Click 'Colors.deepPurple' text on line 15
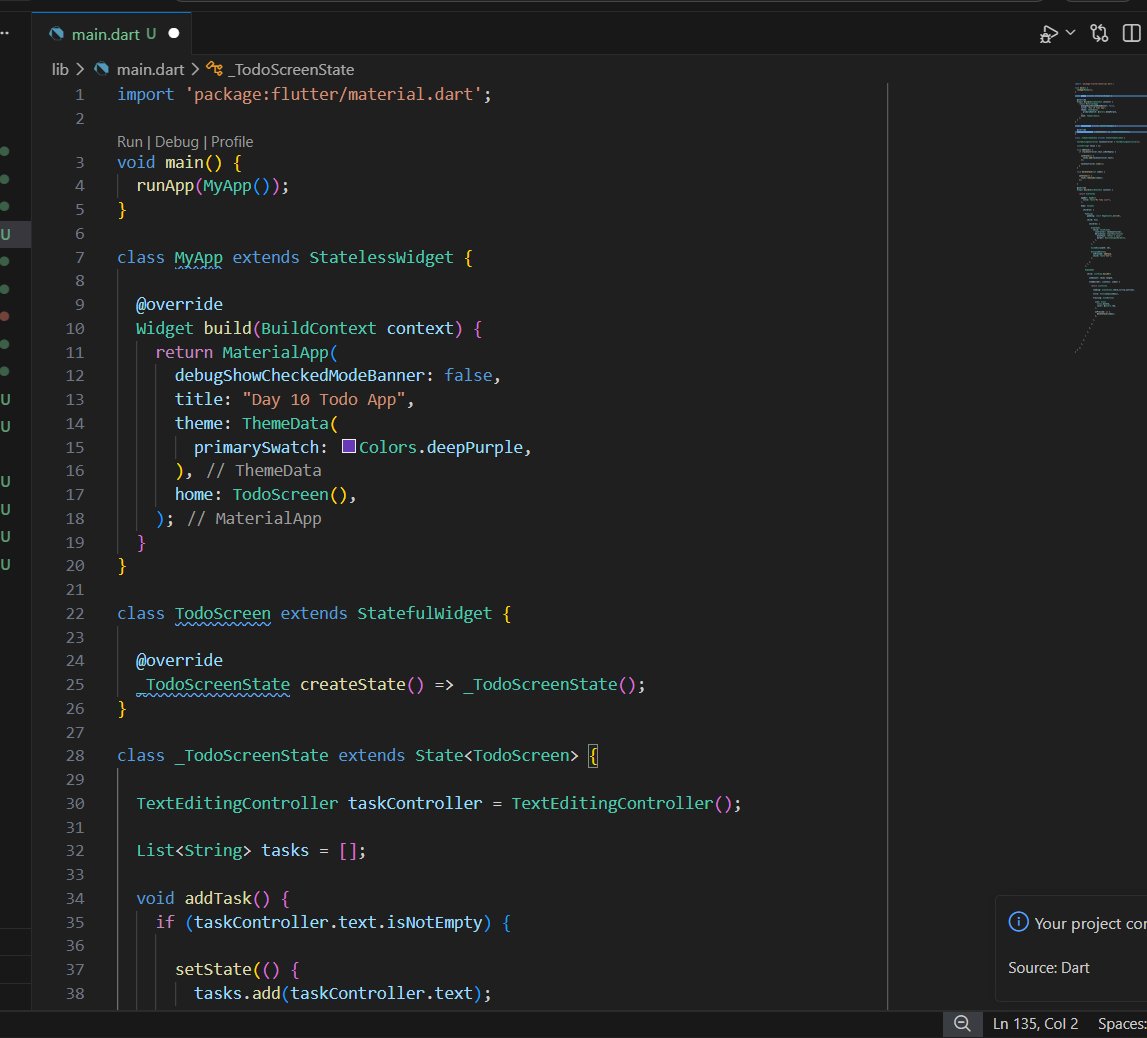 tap(441, 447)
